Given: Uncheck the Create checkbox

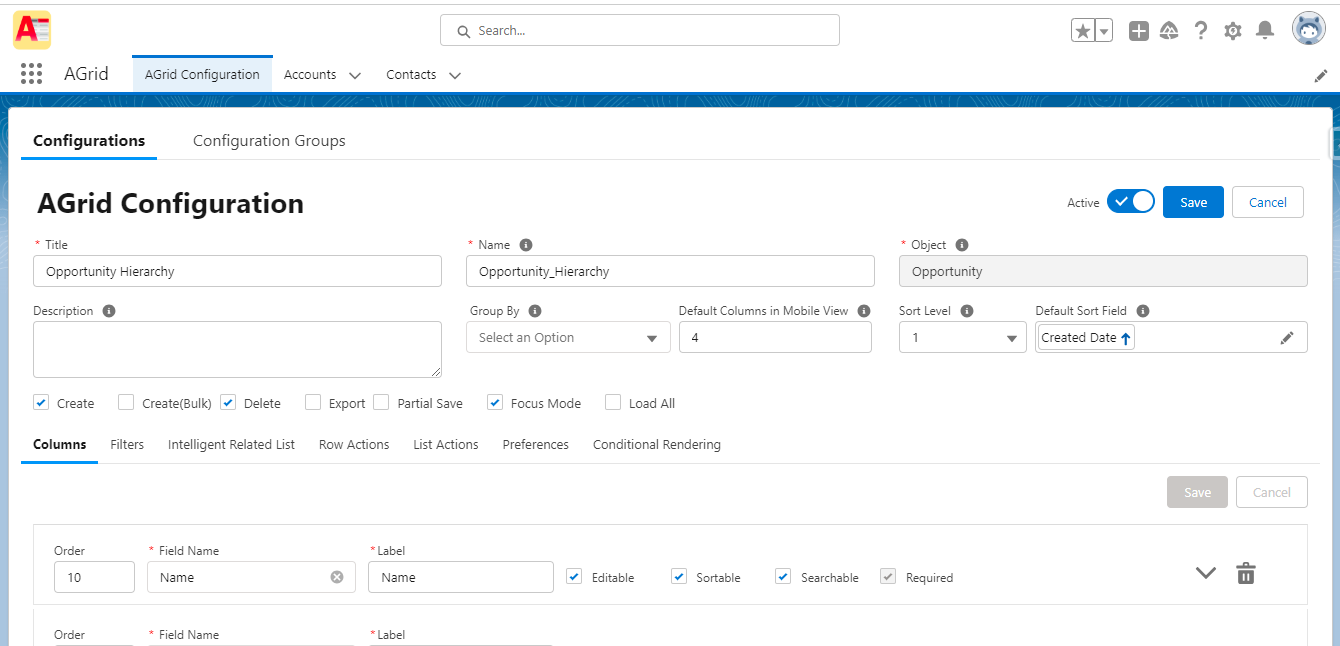Looking at the screenshot, I should click(41, 402).
